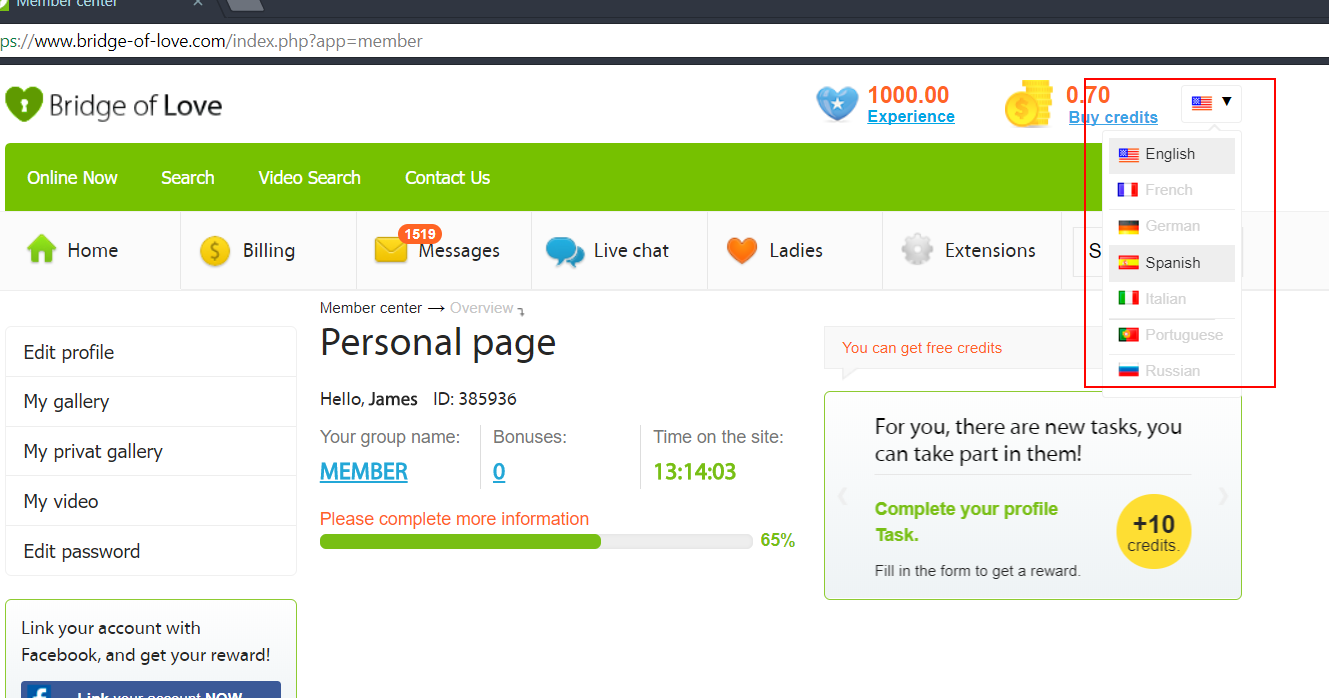Click the Bridge of Love heart logo
Viewport: 1329px width, 698px height.
point(24,104)
